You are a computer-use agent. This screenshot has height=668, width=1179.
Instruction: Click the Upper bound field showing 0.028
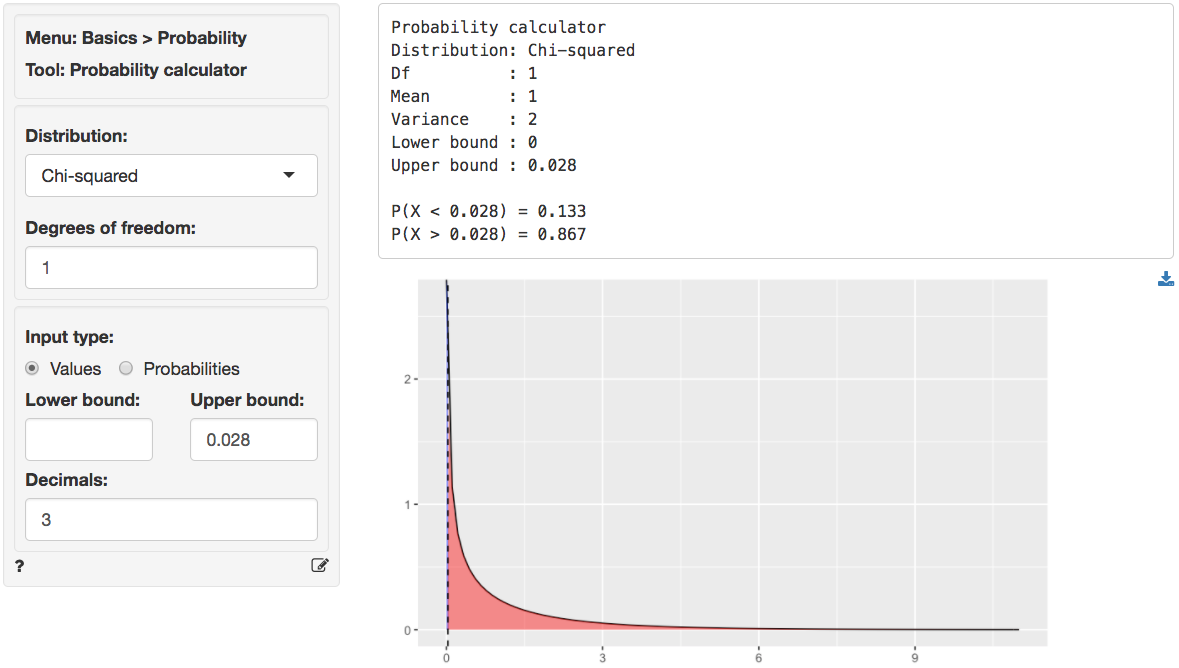tap(253, 440)
